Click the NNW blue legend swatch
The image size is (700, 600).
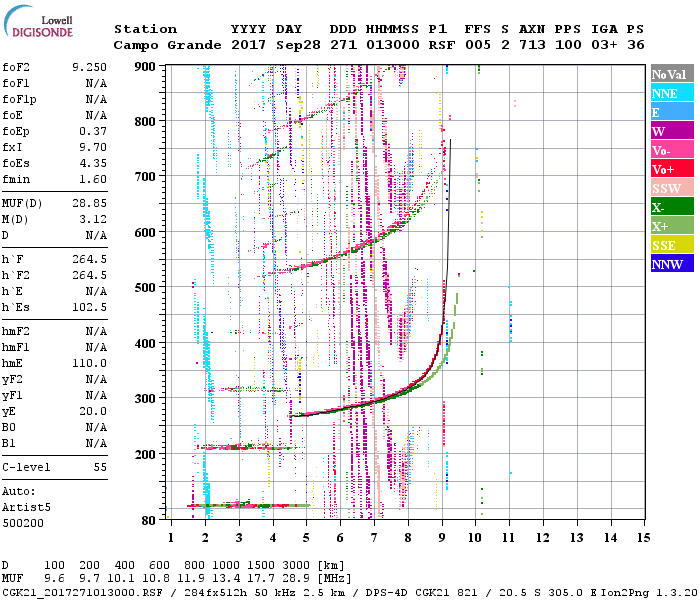coord(672,264)
